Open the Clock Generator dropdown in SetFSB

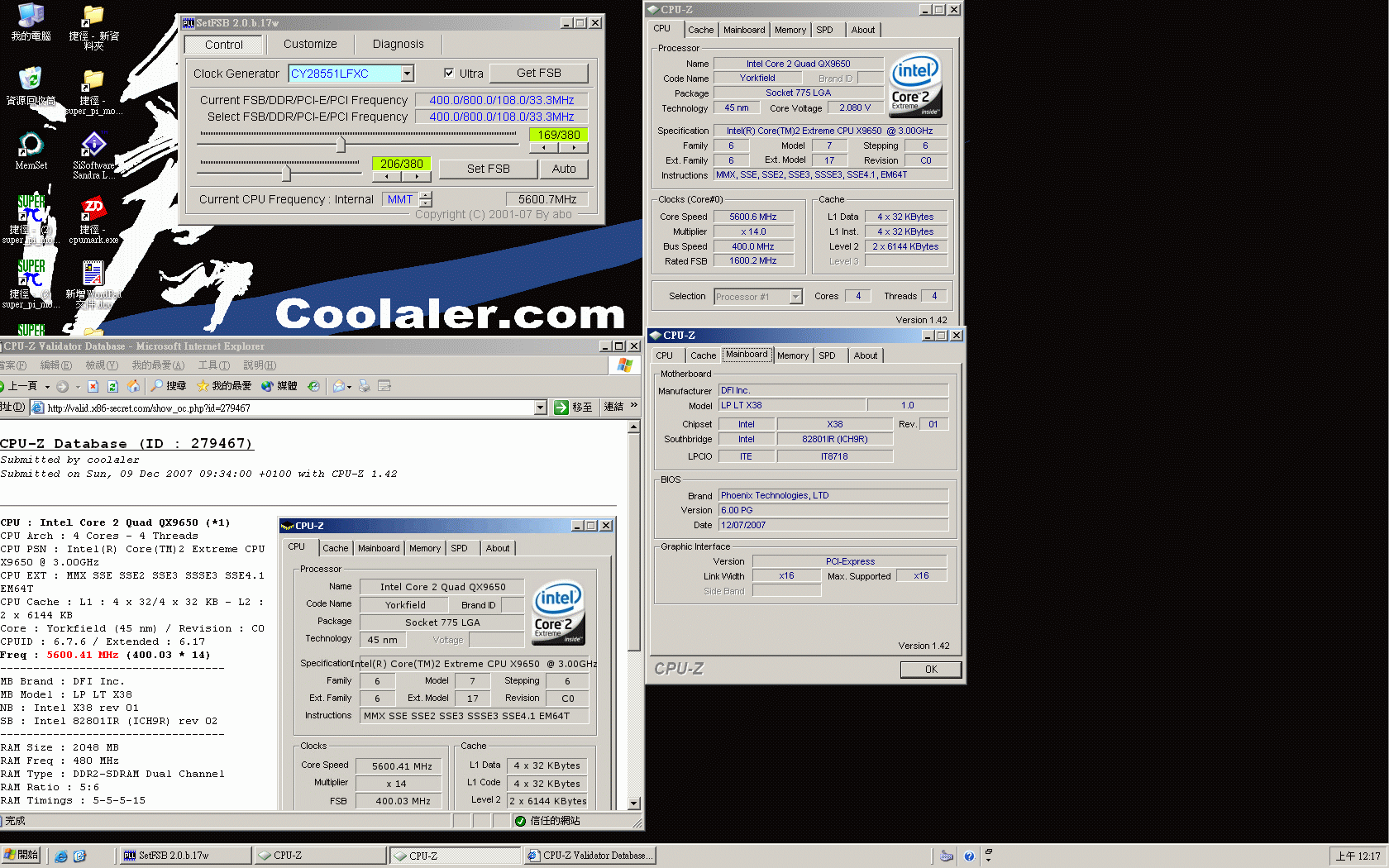coord(408,74)
